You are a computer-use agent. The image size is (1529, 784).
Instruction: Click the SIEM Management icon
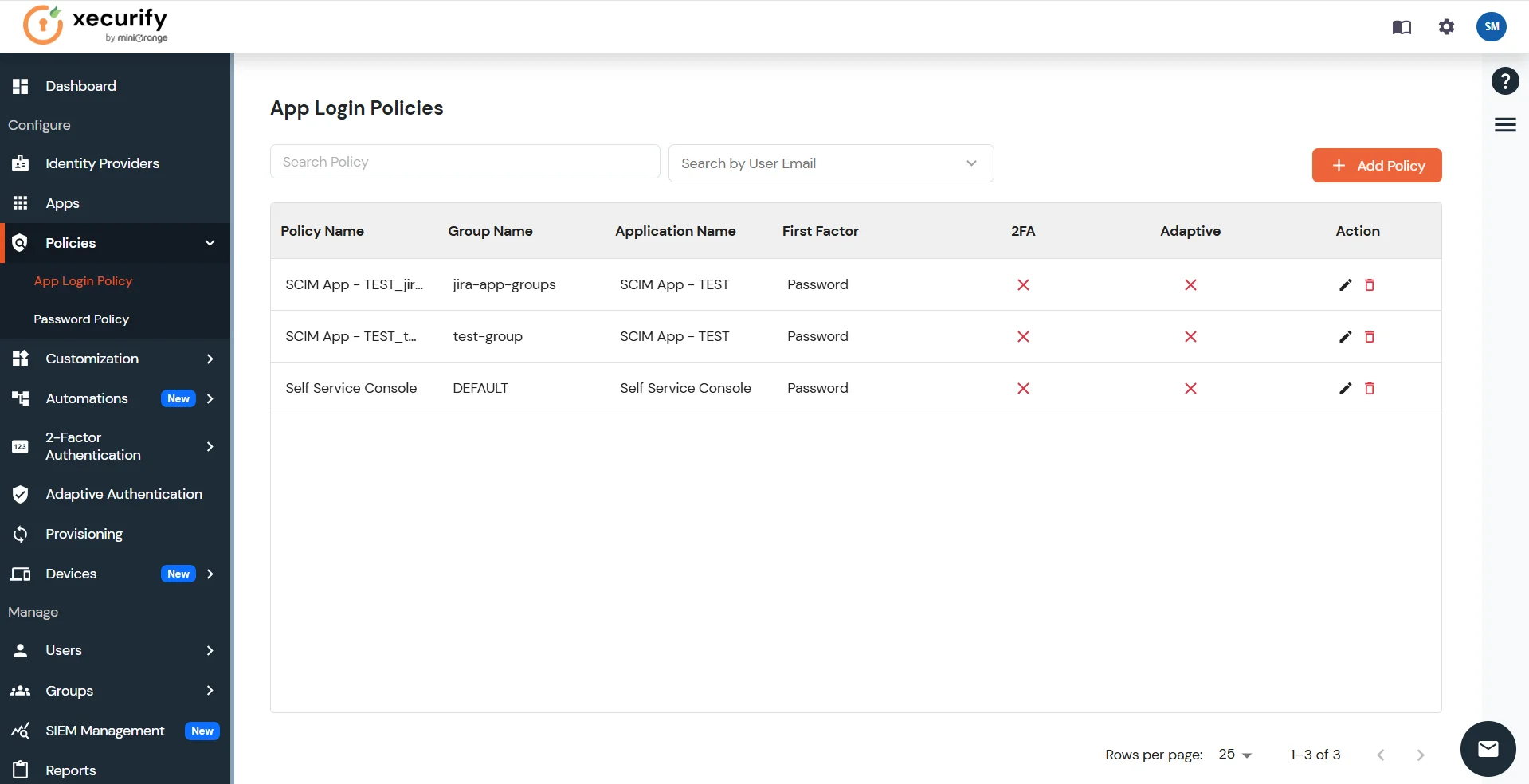(21, 731)
